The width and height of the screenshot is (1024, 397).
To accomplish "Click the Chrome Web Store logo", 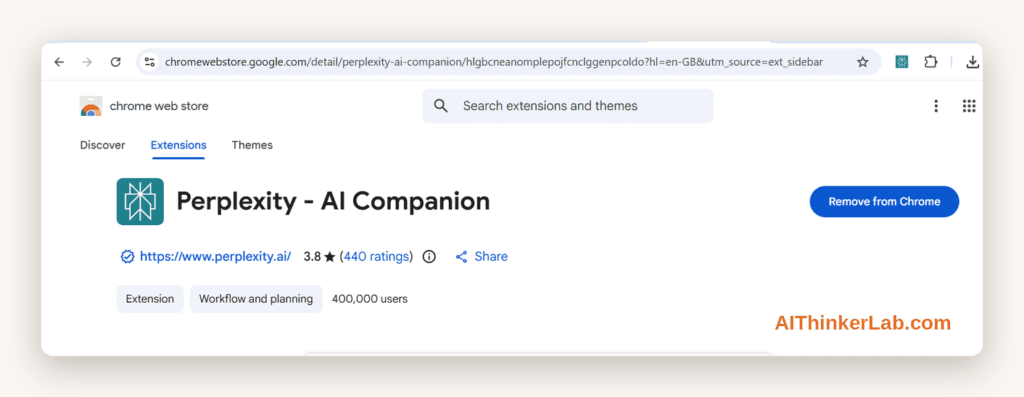I will (91, 106).
